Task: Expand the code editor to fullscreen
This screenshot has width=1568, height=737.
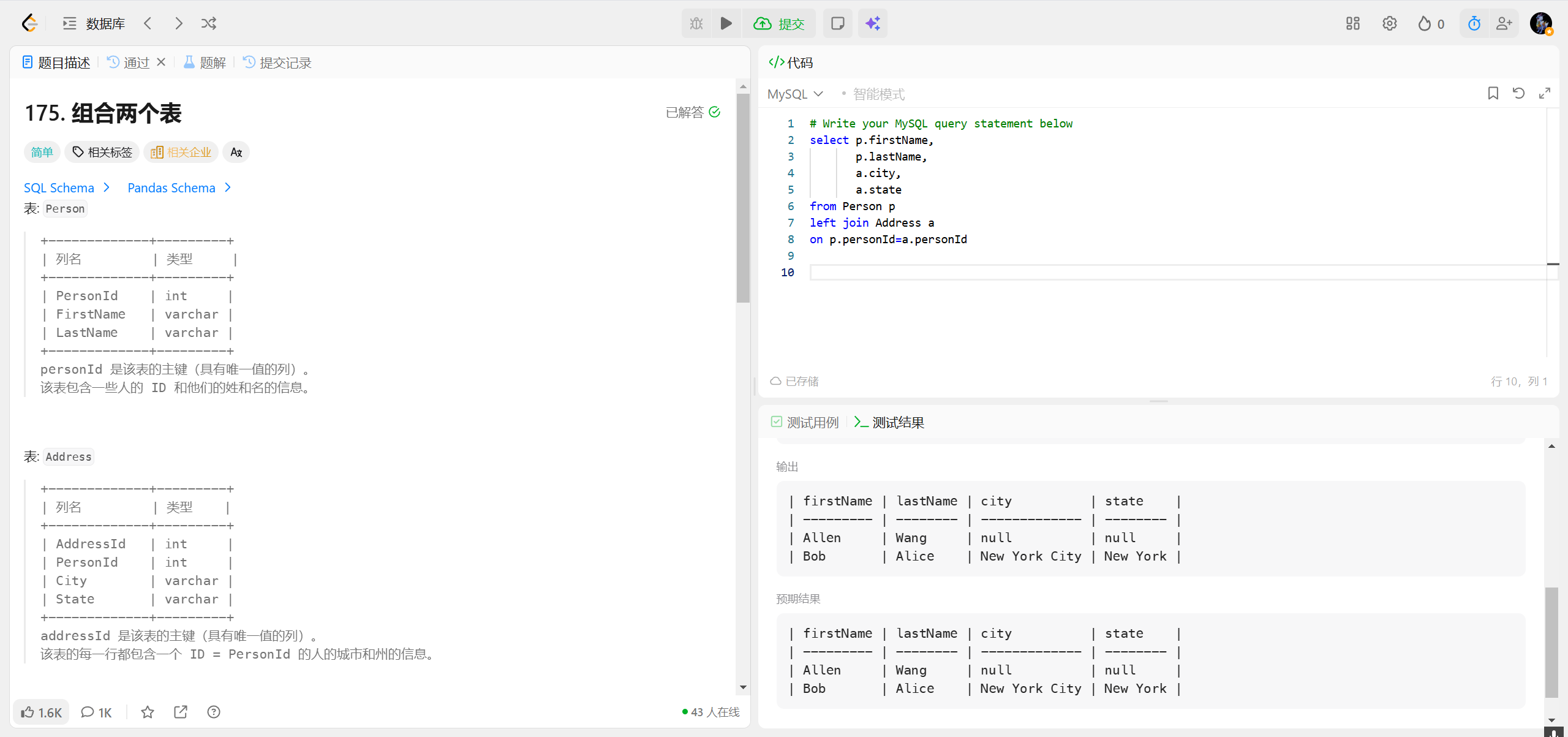Action: [x=1544, y=93]
